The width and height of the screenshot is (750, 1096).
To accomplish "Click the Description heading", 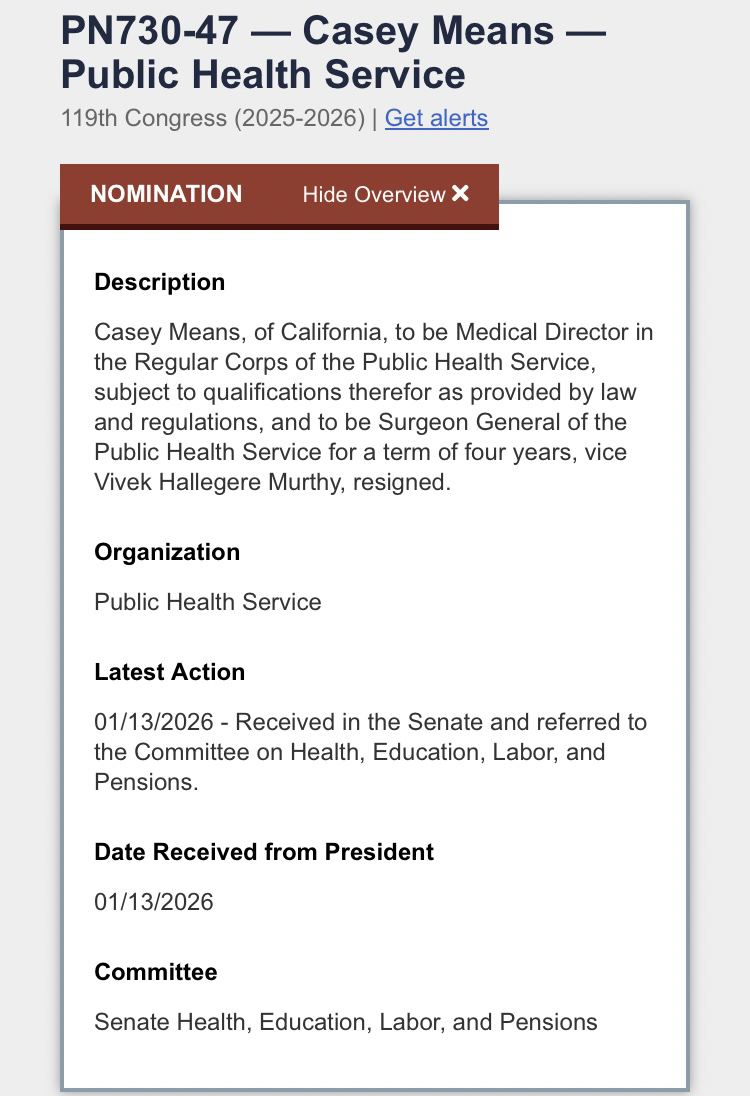I will click(160, 282).
